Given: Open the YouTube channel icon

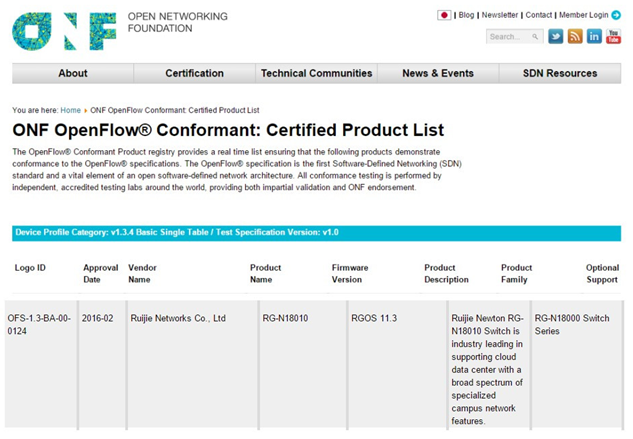Looking at the screenshot, I should pos(612,37).
